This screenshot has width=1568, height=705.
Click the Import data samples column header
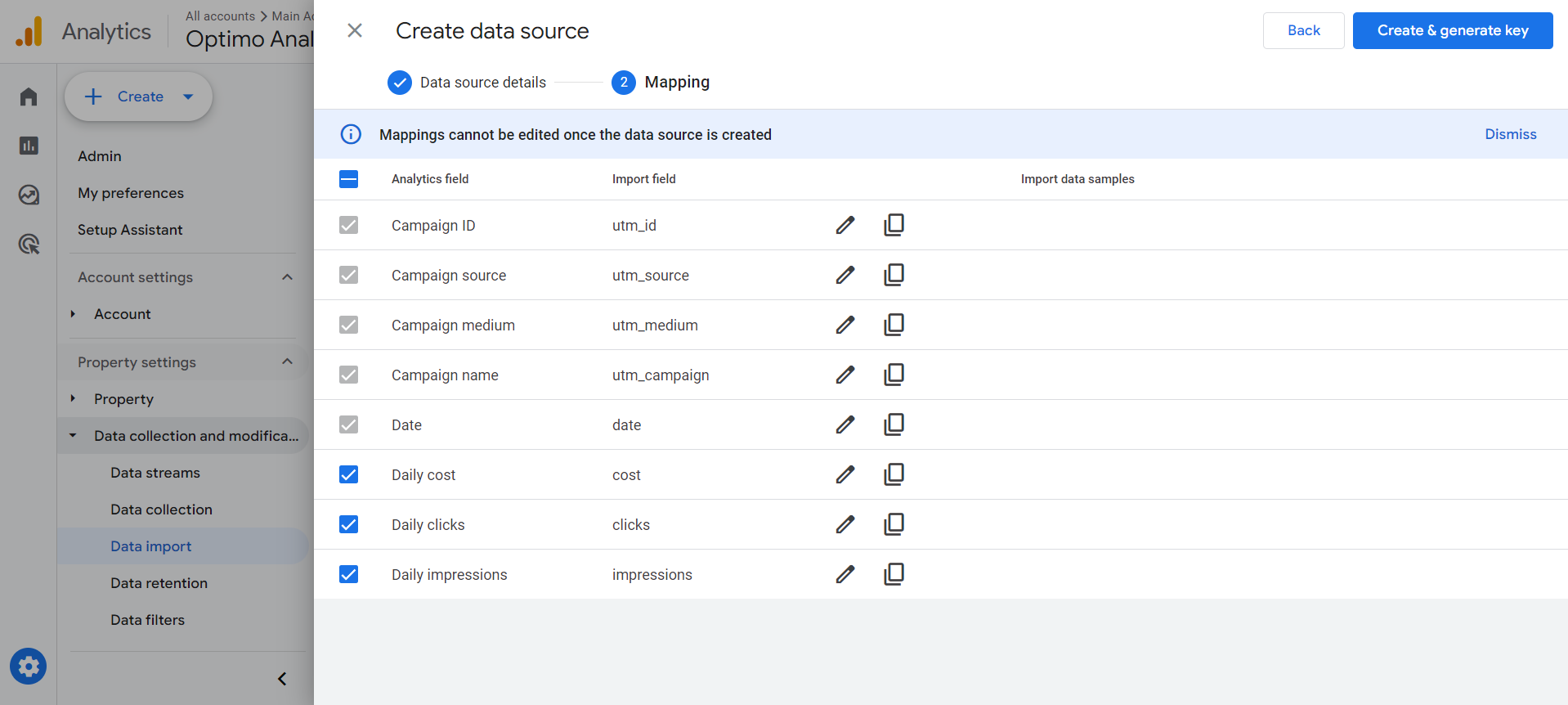point(1077,179)
